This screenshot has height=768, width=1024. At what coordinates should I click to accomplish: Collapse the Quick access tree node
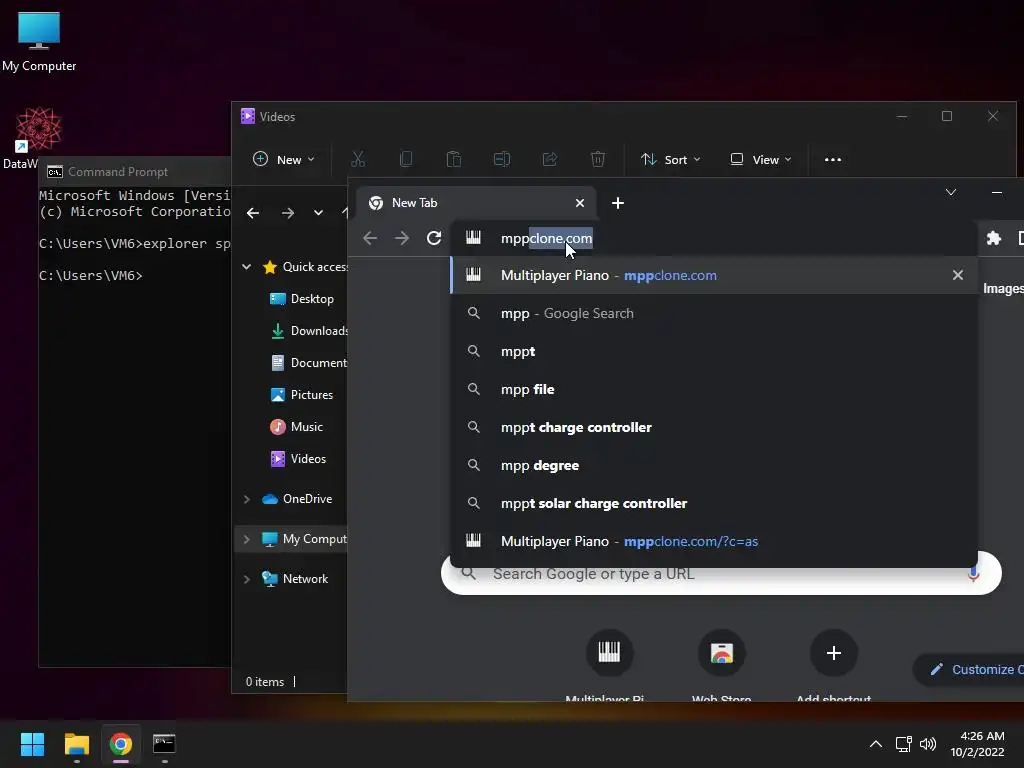pyautogui.click(x=246, y=266)
